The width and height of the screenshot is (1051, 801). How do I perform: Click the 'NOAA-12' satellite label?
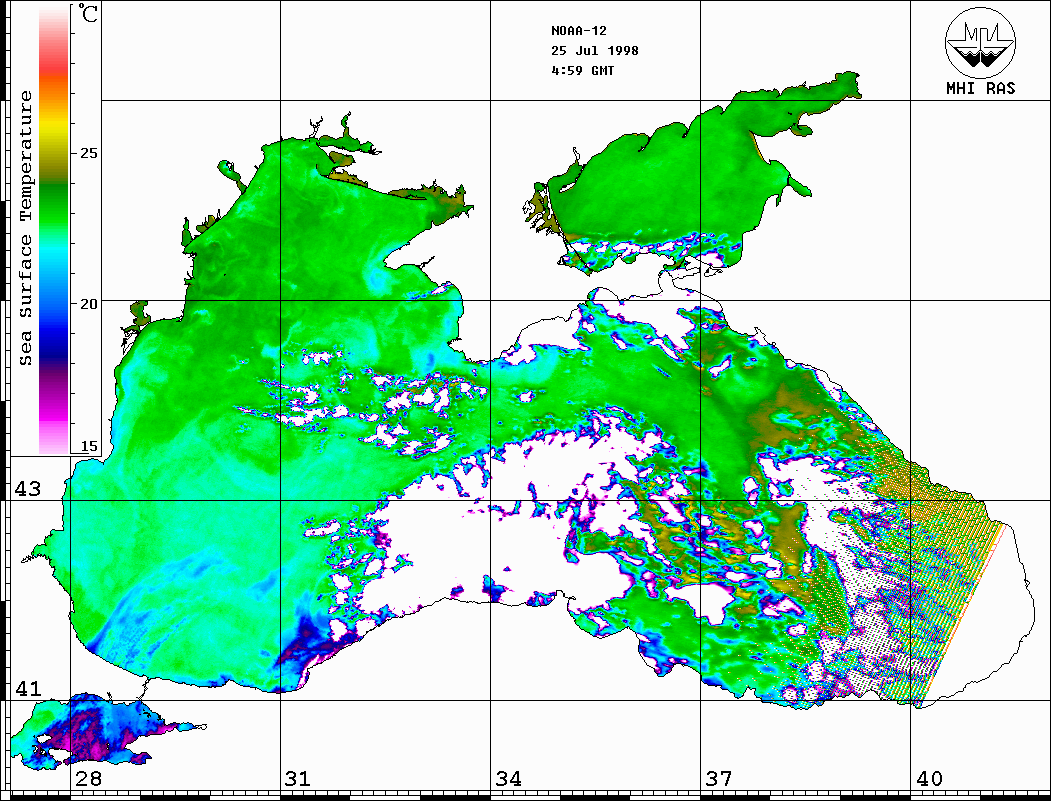point(578,31)
